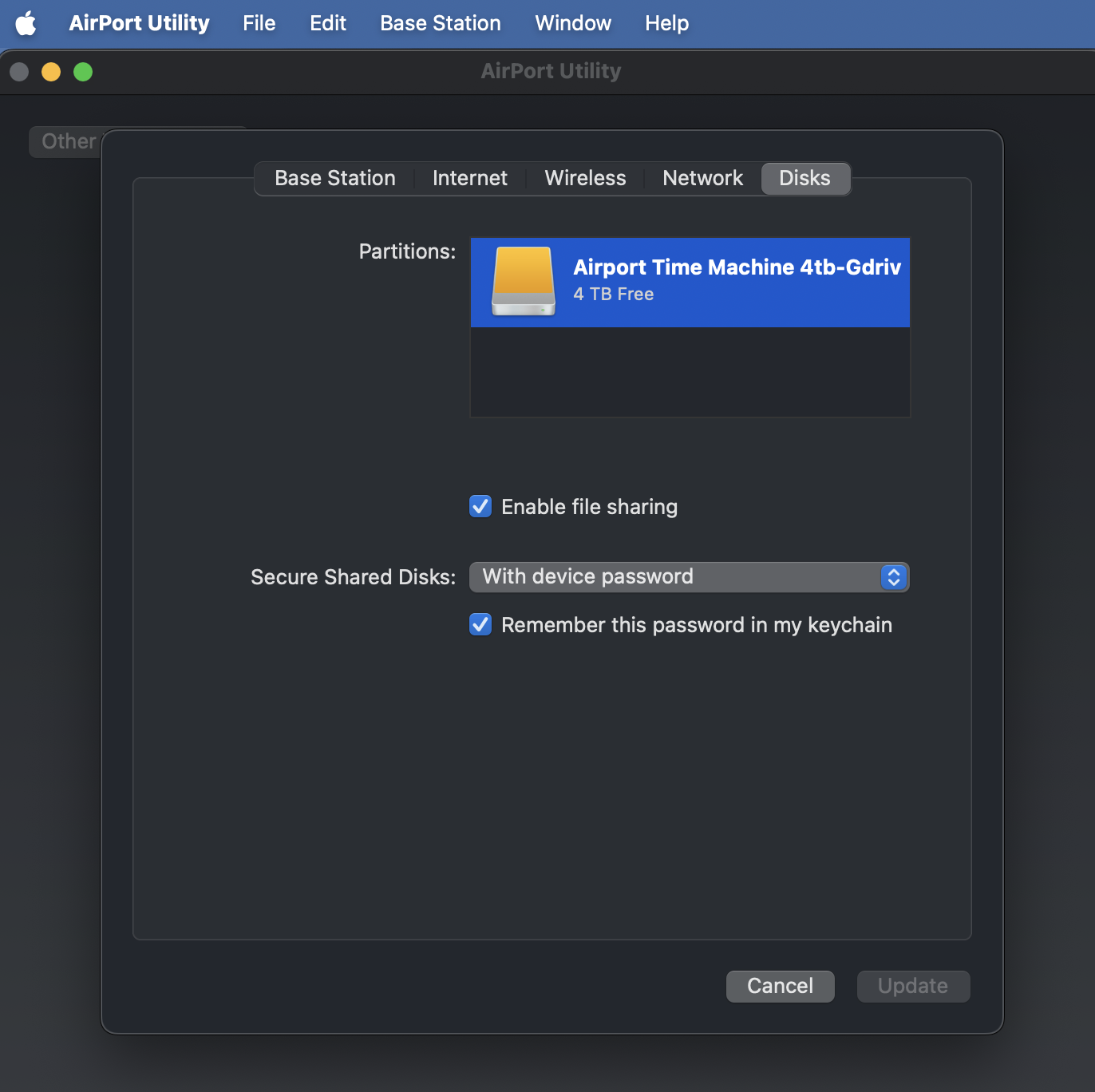Open the Base Station menu
This screenshot has height=1092, width=1095.
coord(441,23)
